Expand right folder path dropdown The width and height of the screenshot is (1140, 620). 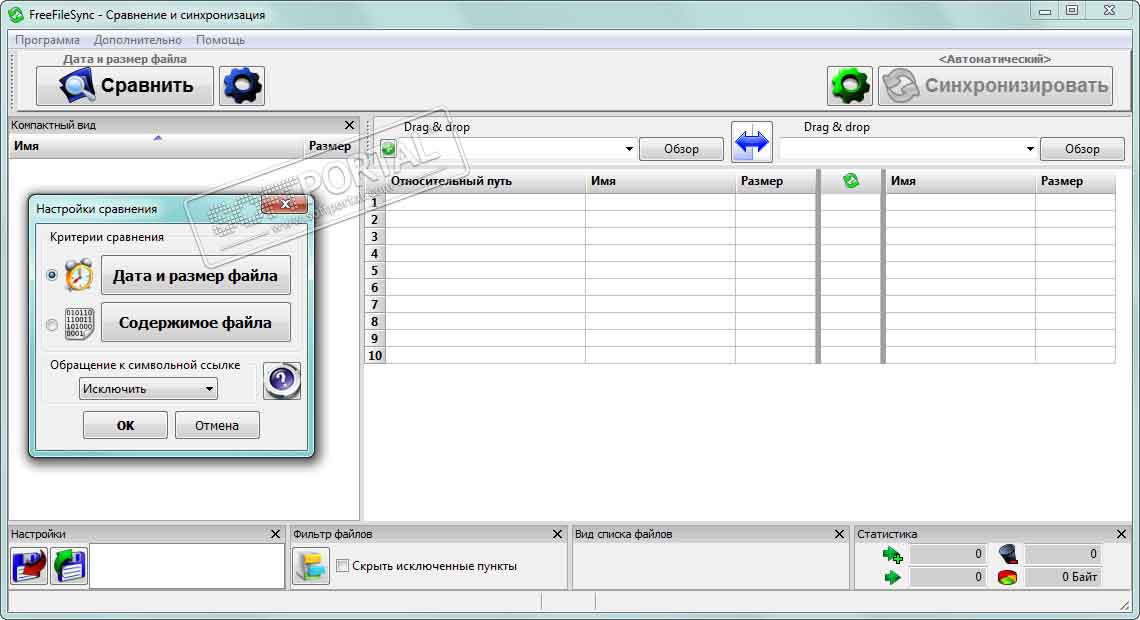coord(1029,149)
